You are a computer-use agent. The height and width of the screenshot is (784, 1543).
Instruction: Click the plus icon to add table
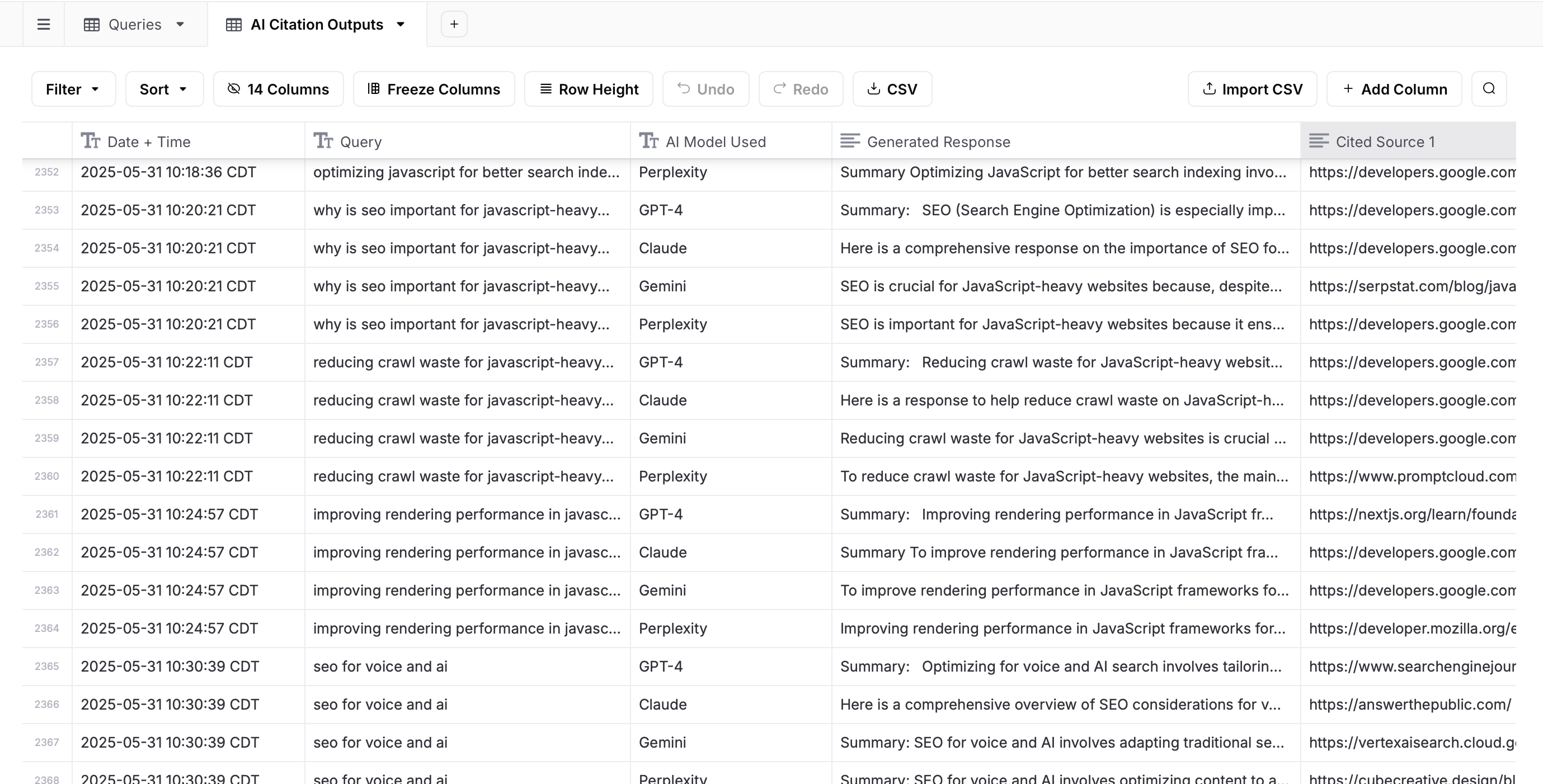tap(454, 25)
